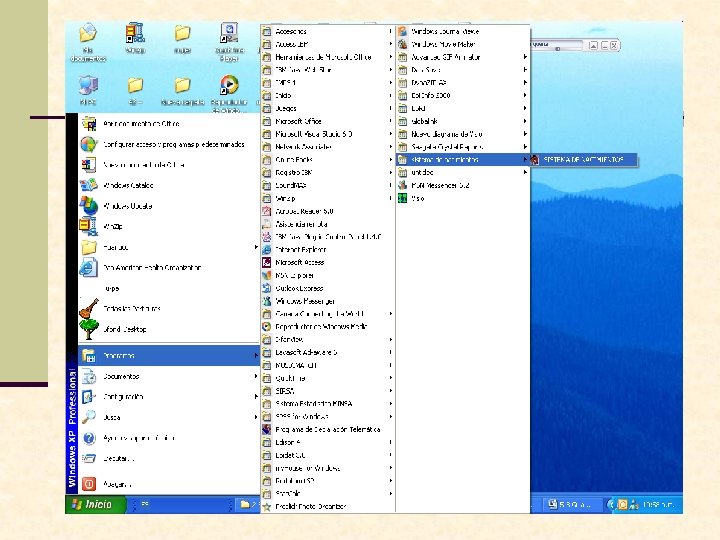Launch Windows Messenger
720x540 pixels.
click(327, 301)
